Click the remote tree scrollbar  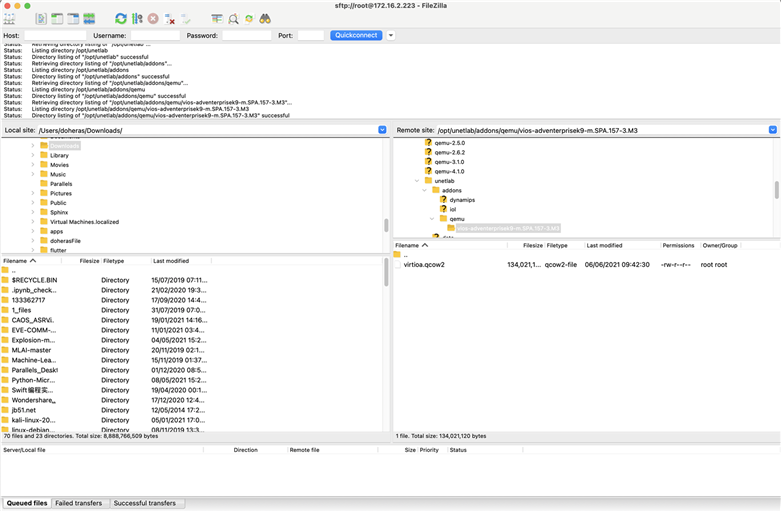[777, 190]
